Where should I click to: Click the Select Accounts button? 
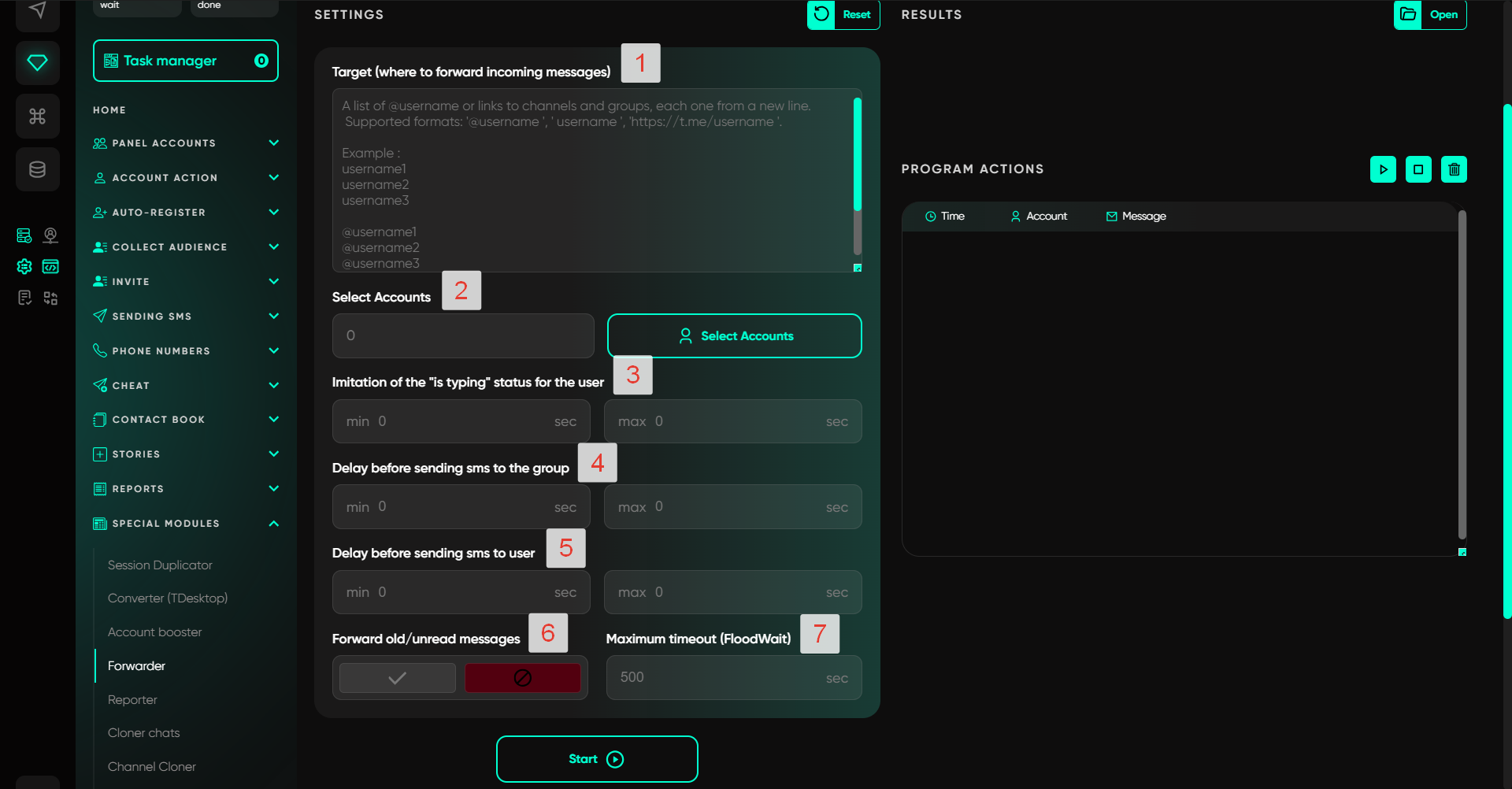click(734, 336)
